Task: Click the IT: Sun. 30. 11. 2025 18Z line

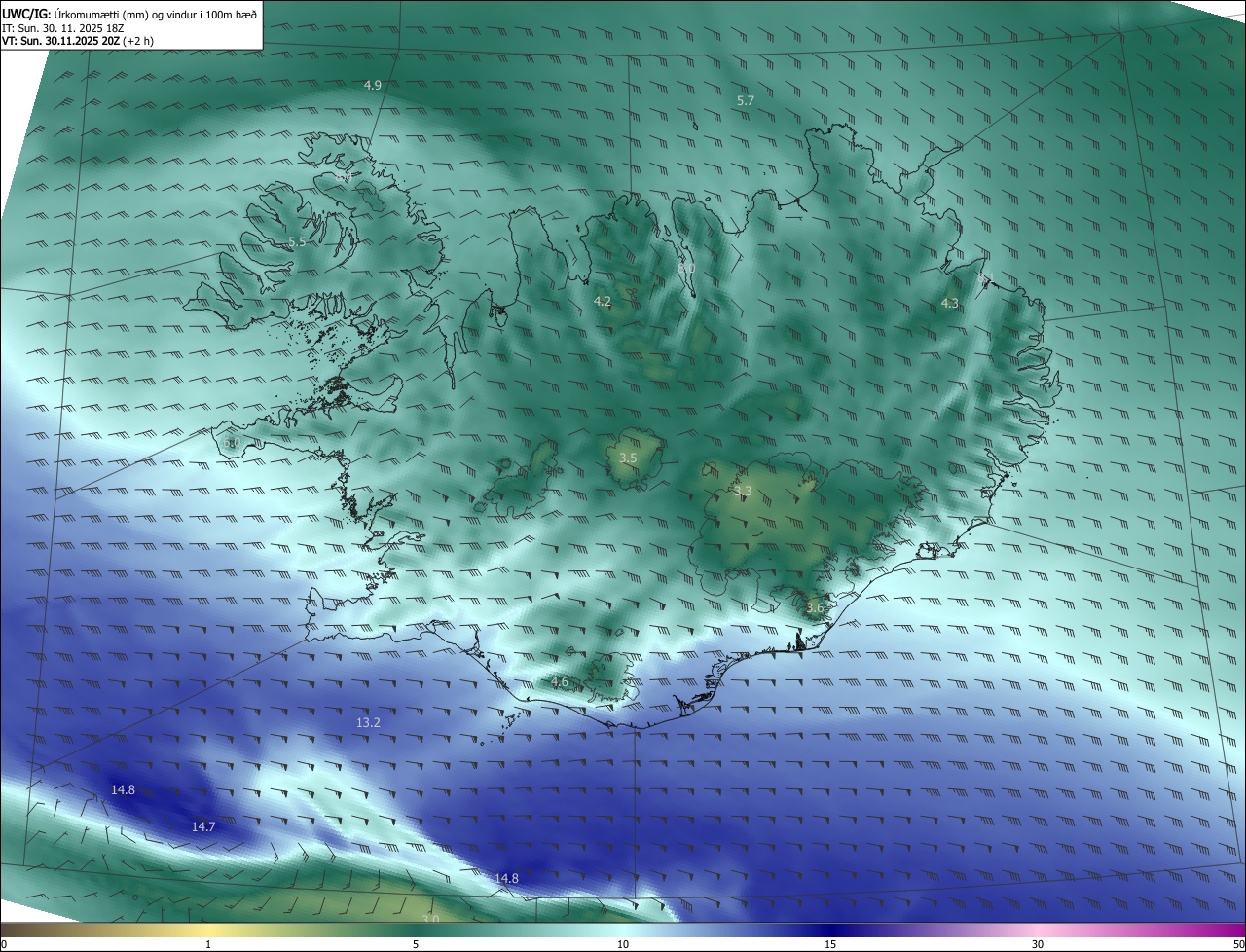Action: coord(62,28)
